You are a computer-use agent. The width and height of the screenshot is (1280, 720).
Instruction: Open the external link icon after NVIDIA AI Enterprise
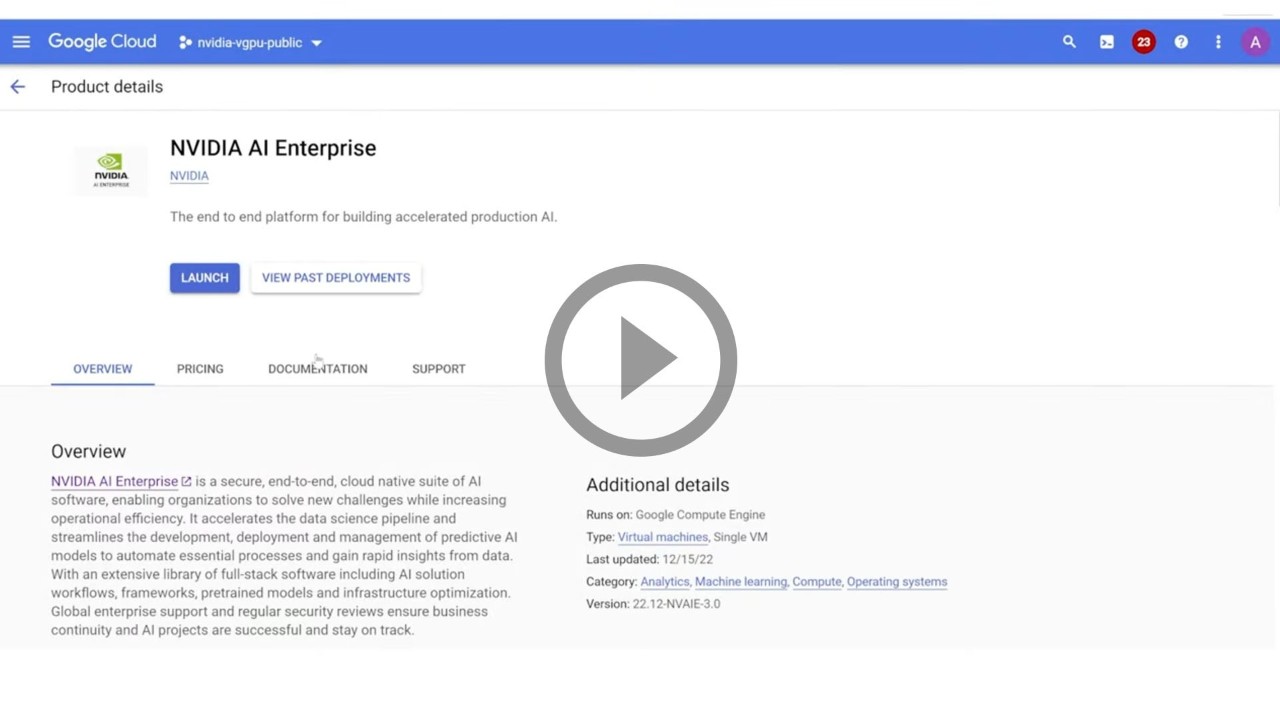coord(186,480)
